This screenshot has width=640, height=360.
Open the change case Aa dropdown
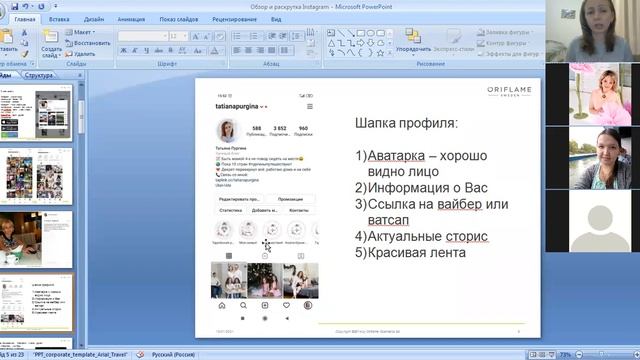(199, 51)
